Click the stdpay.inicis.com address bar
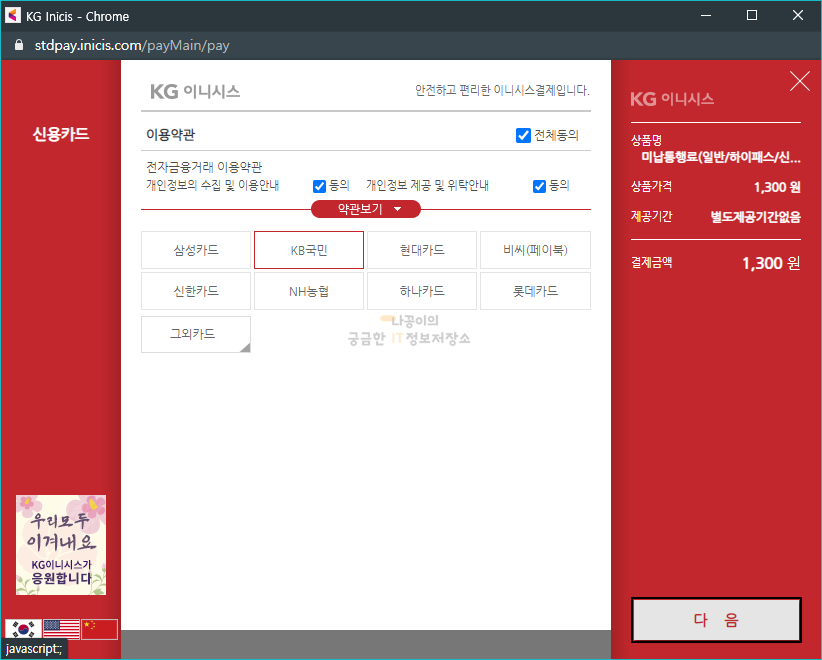The image size is (822, 660). coord(132,45)
